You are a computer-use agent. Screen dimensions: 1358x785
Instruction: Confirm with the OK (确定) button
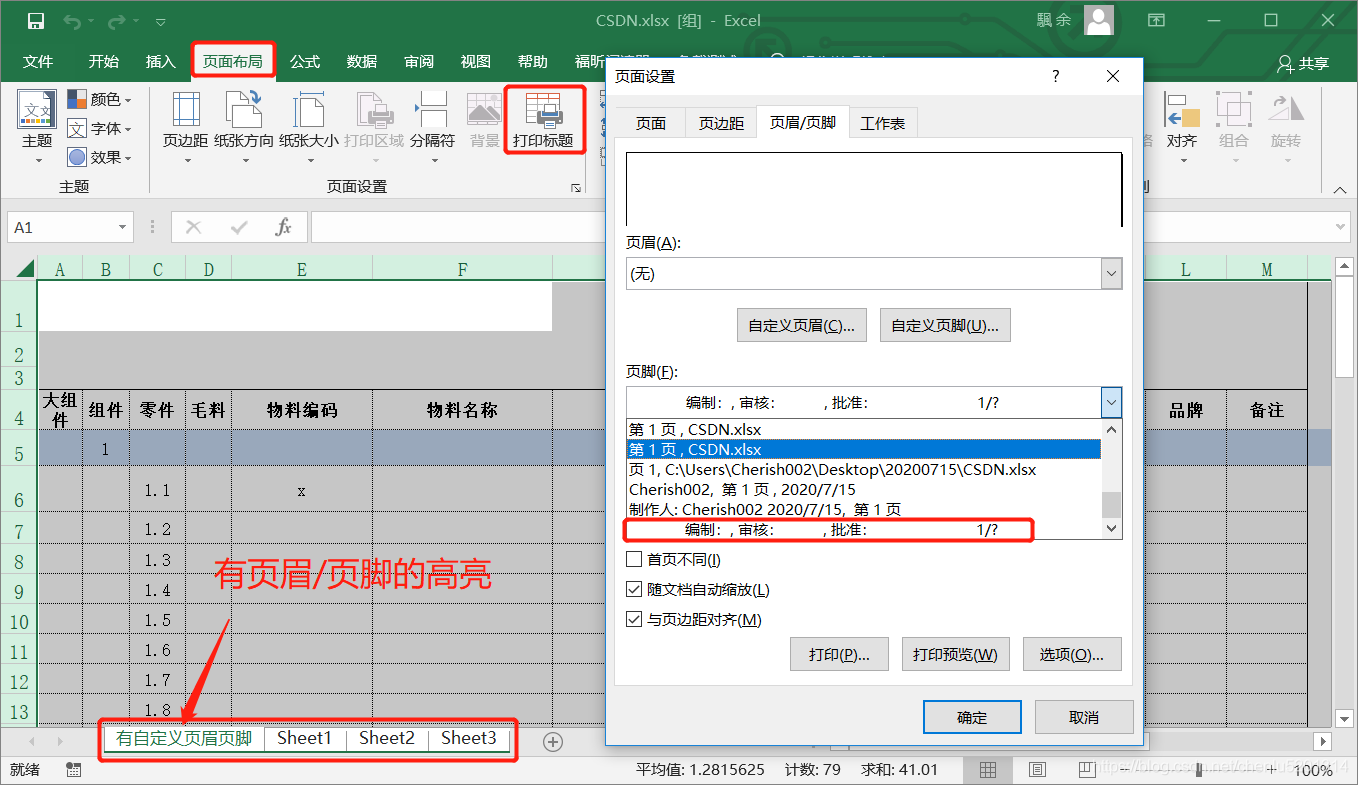click(972, 717)
